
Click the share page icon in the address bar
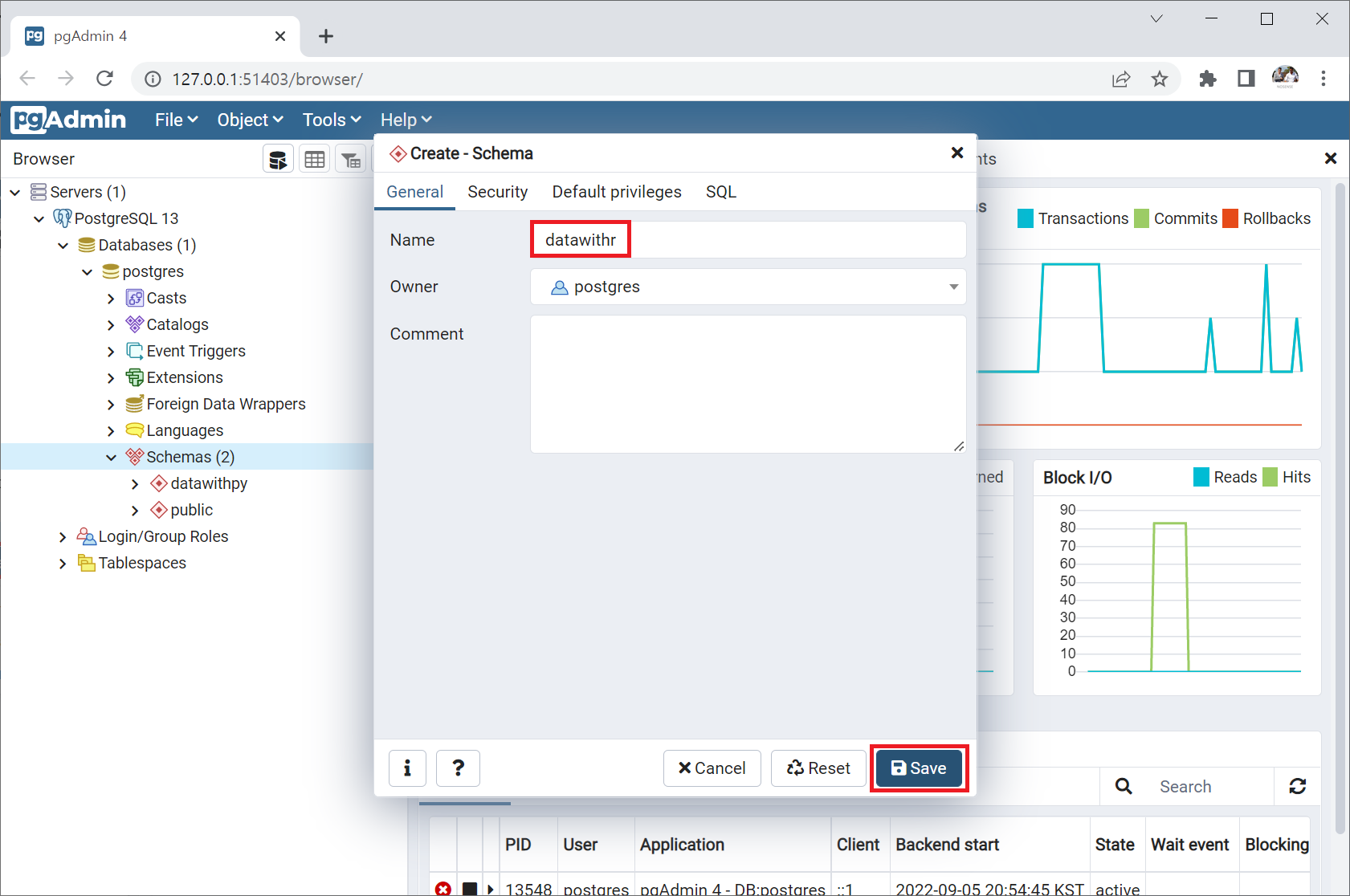[x=1121, y=79]
